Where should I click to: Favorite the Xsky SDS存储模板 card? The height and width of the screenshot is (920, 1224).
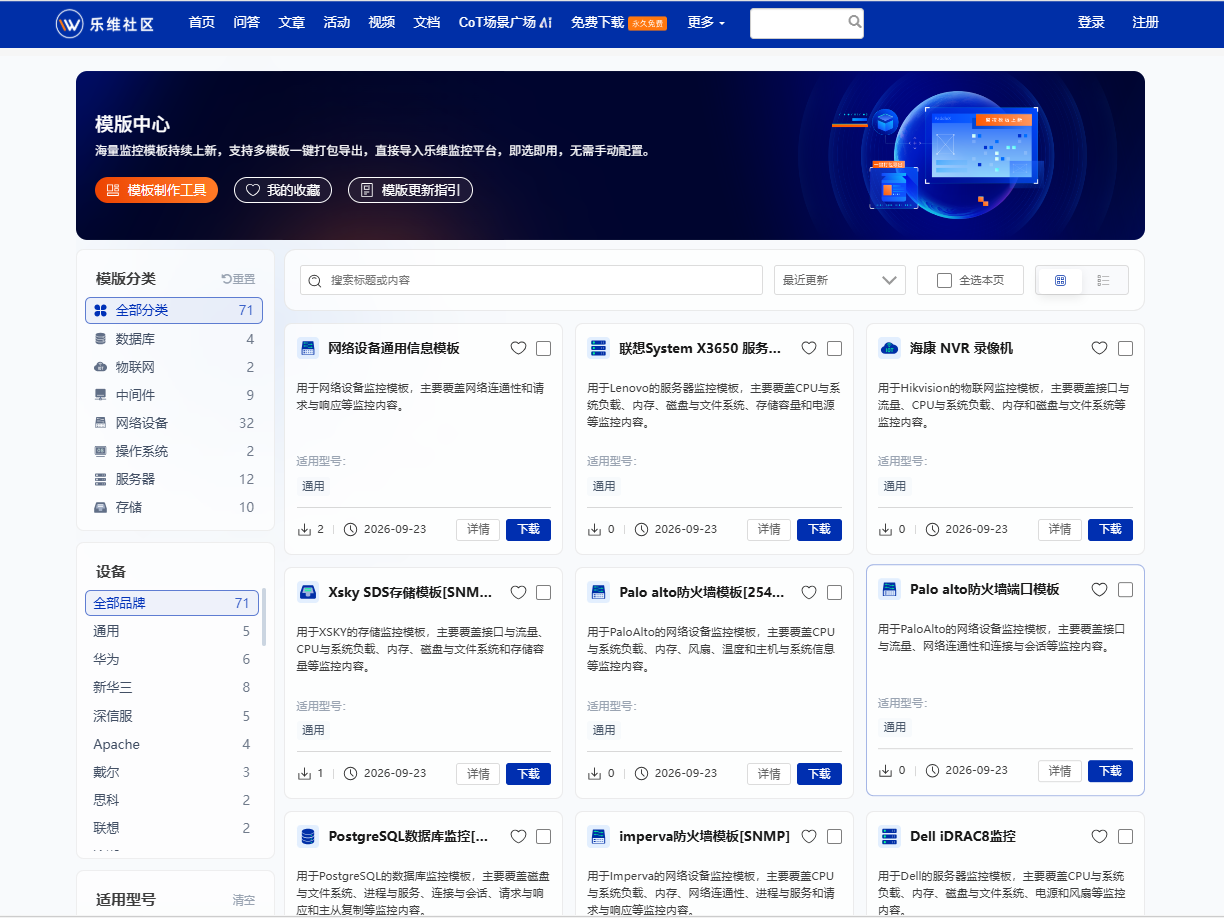tap(518, 592)
